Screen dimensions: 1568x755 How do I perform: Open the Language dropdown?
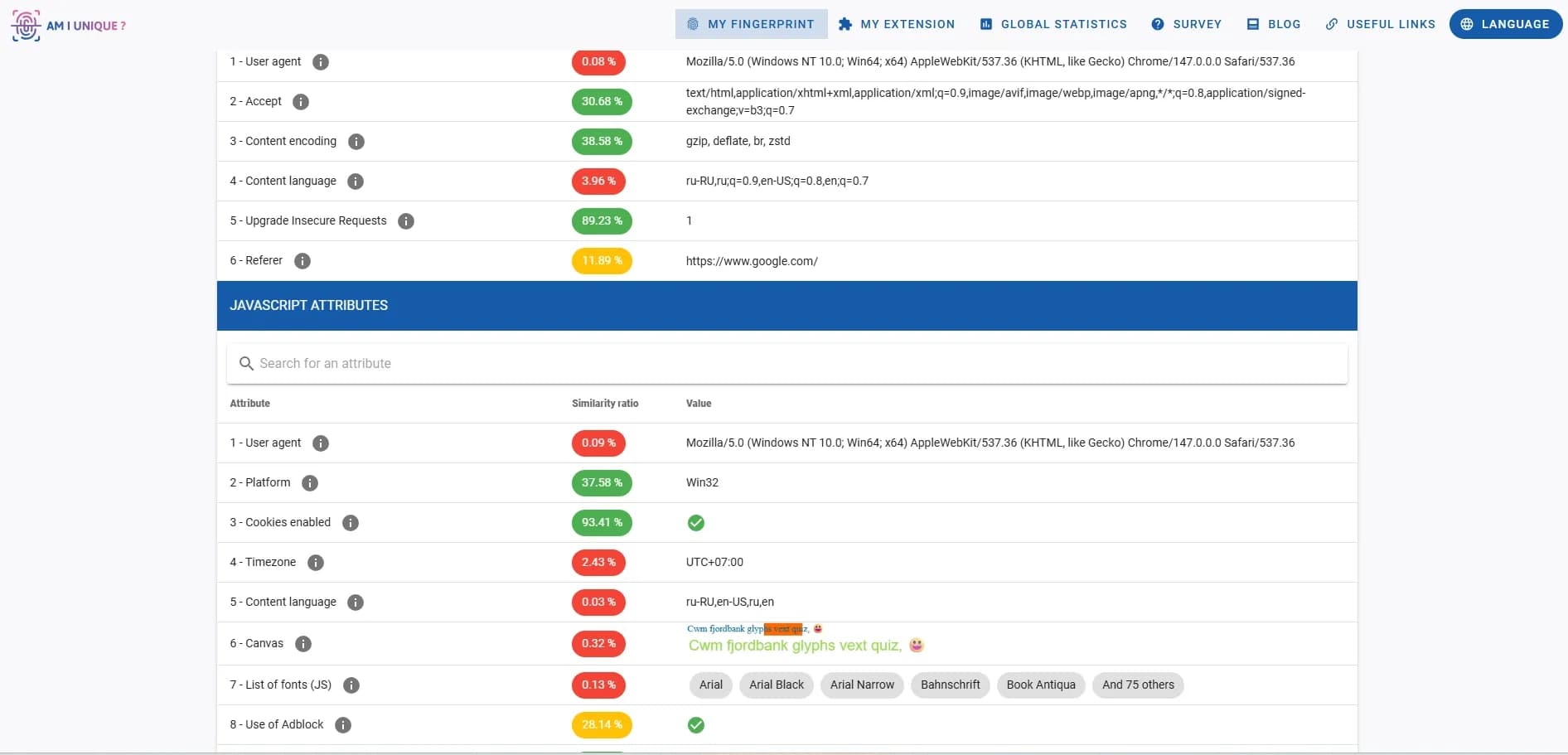click(1505, 24)
